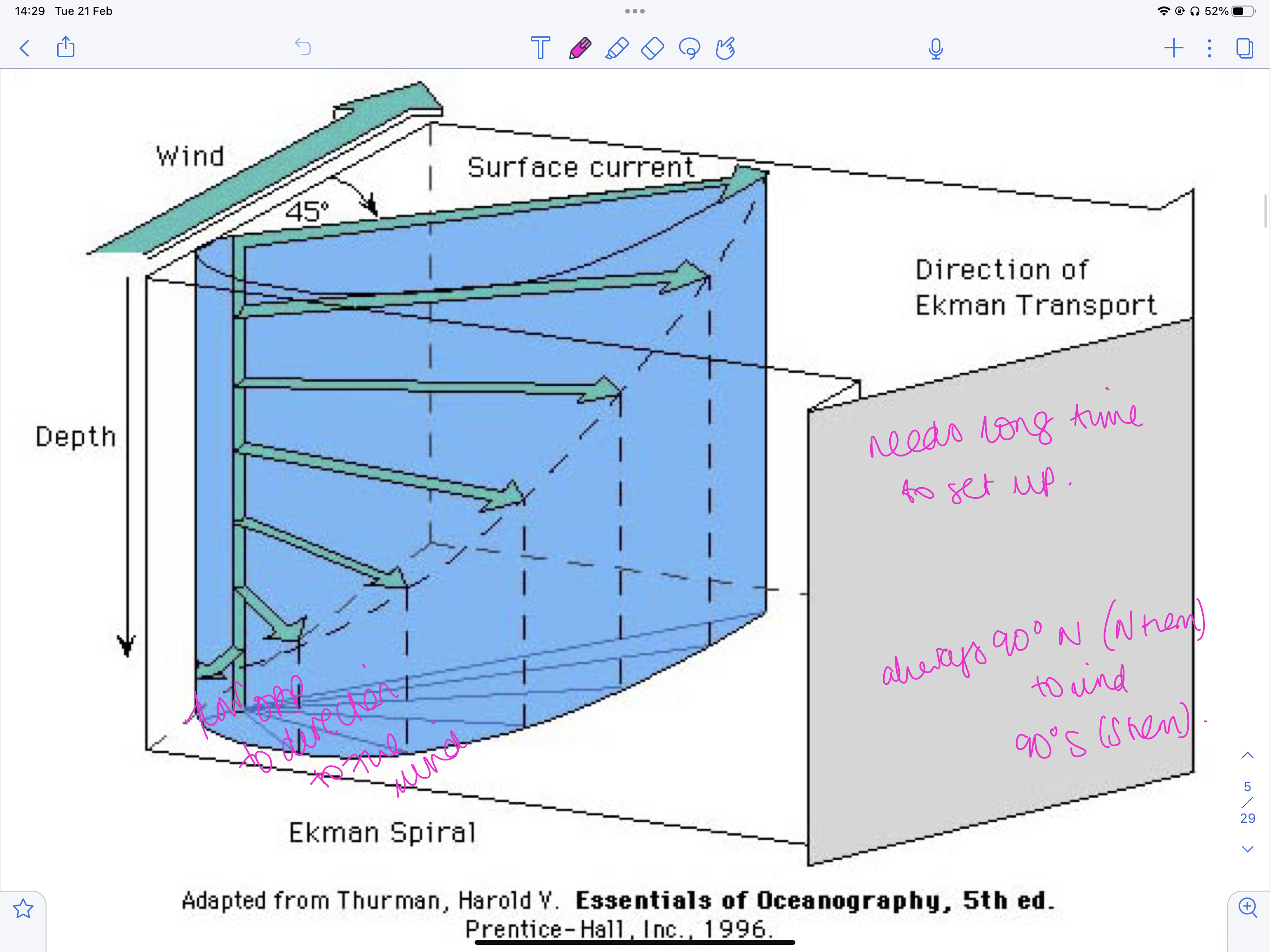
Task: Tap the back arrow to exit the note
Action: 24,48
